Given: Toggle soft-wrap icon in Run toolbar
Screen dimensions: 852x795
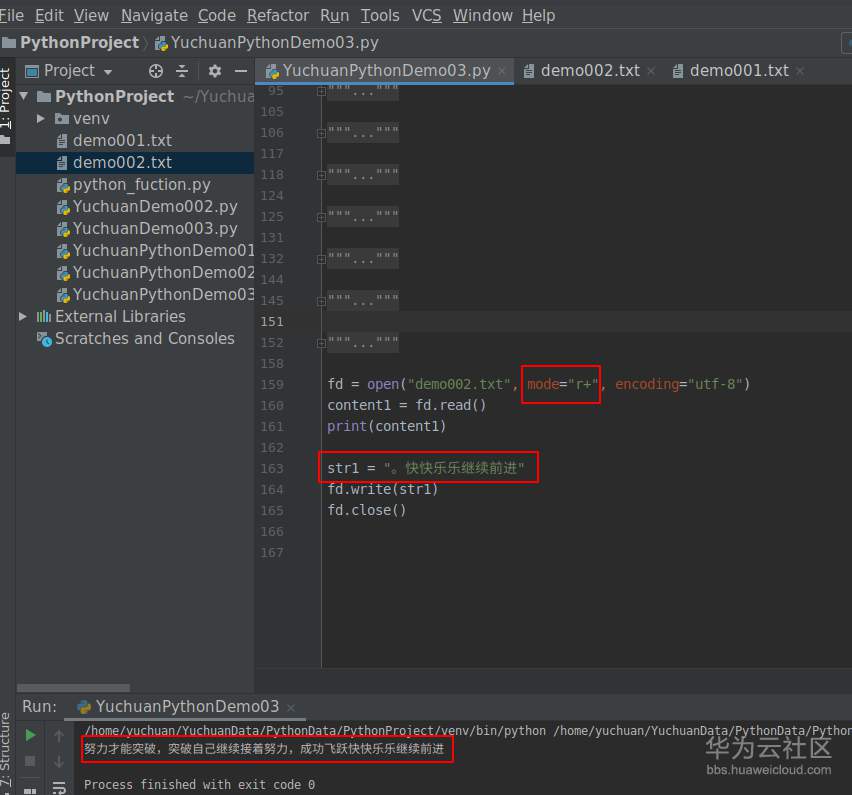Looking at the screenshot, I should point(59,787).
